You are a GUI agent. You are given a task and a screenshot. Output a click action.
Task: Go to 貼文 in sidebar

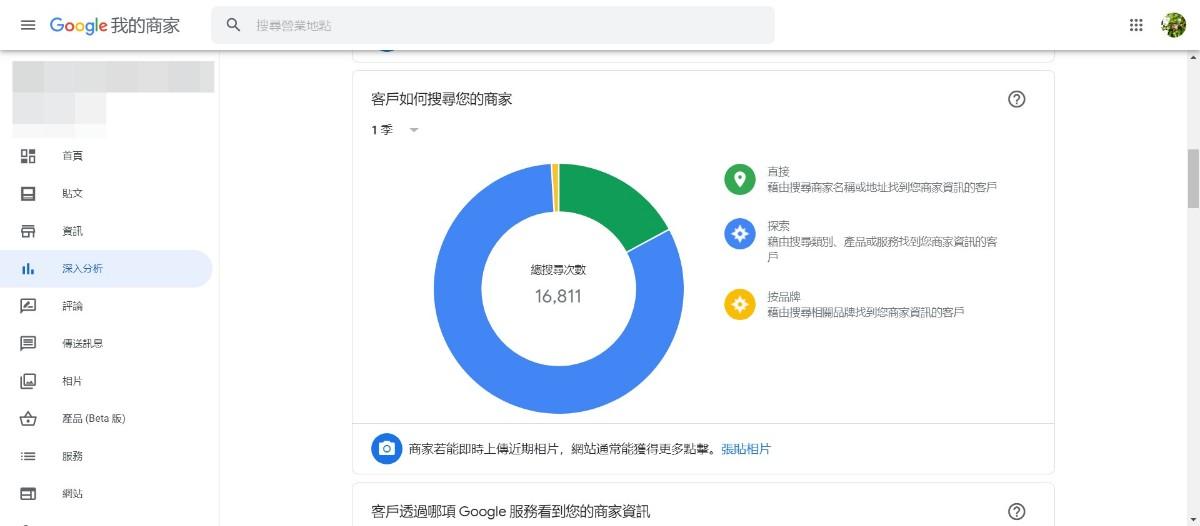[x=72, y=193]
